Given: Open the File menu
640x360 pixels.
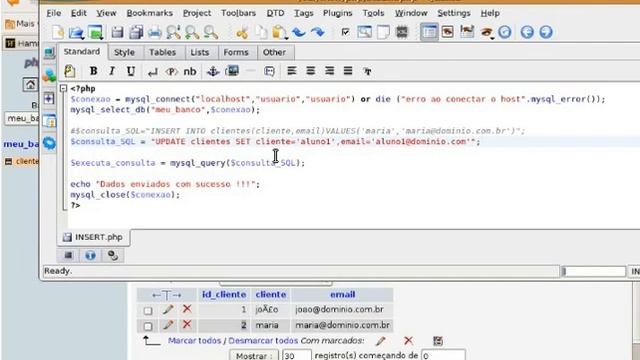Looking at the screenshot, I should click(53, 13).
